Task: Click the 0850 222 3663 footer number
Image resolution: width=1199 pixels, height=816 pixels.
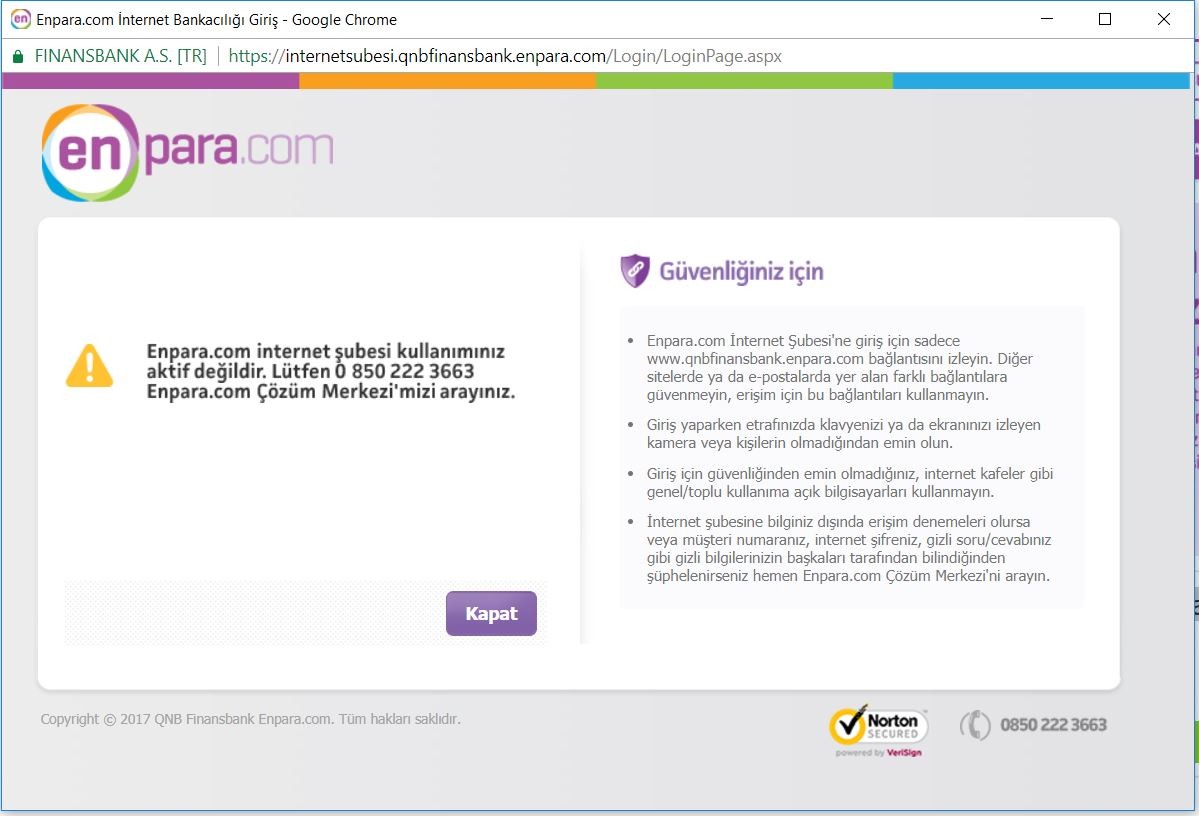Action: pos(1053,725)
